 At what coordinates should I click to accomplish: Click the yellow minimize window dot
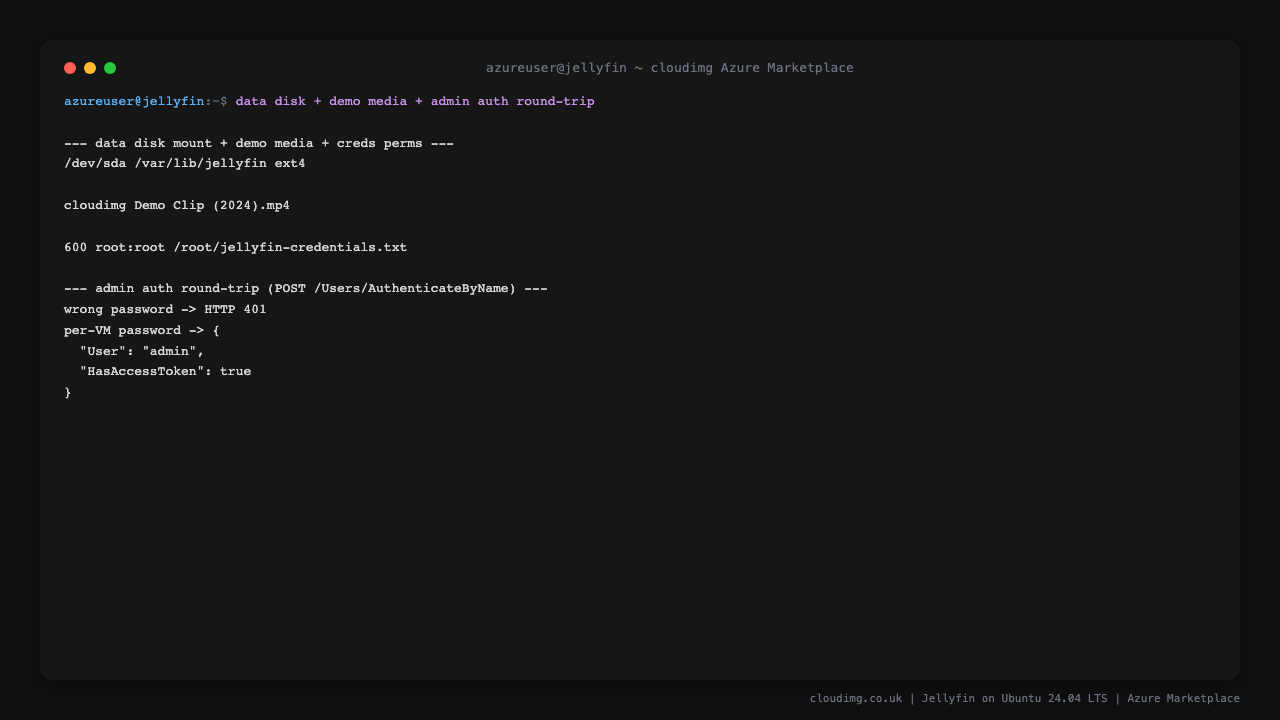pyautogui.click(x=90, y=68)
